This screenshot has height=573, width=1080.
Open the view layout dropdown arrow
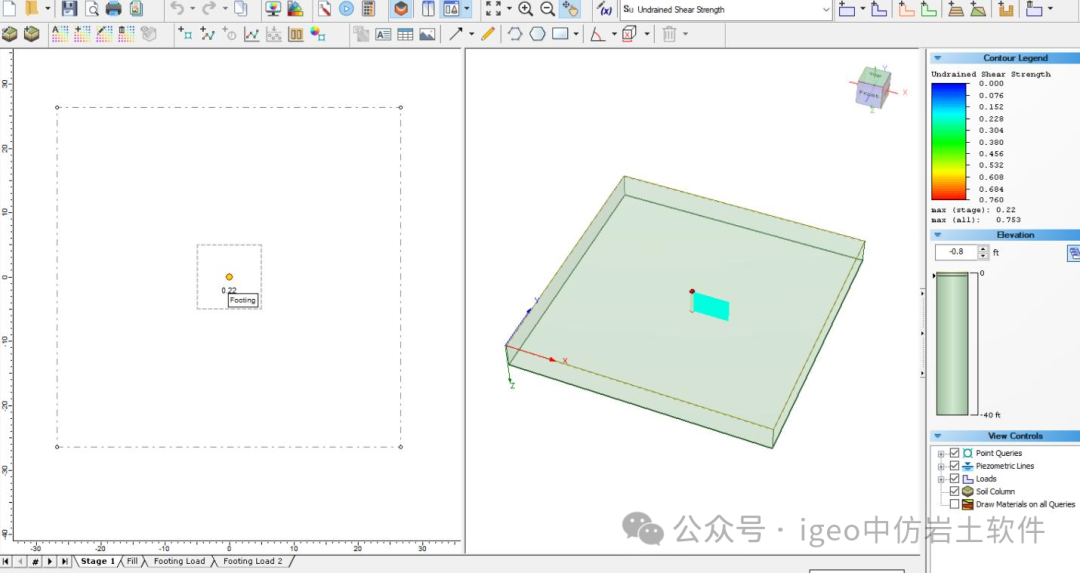[x=467, y=9]
